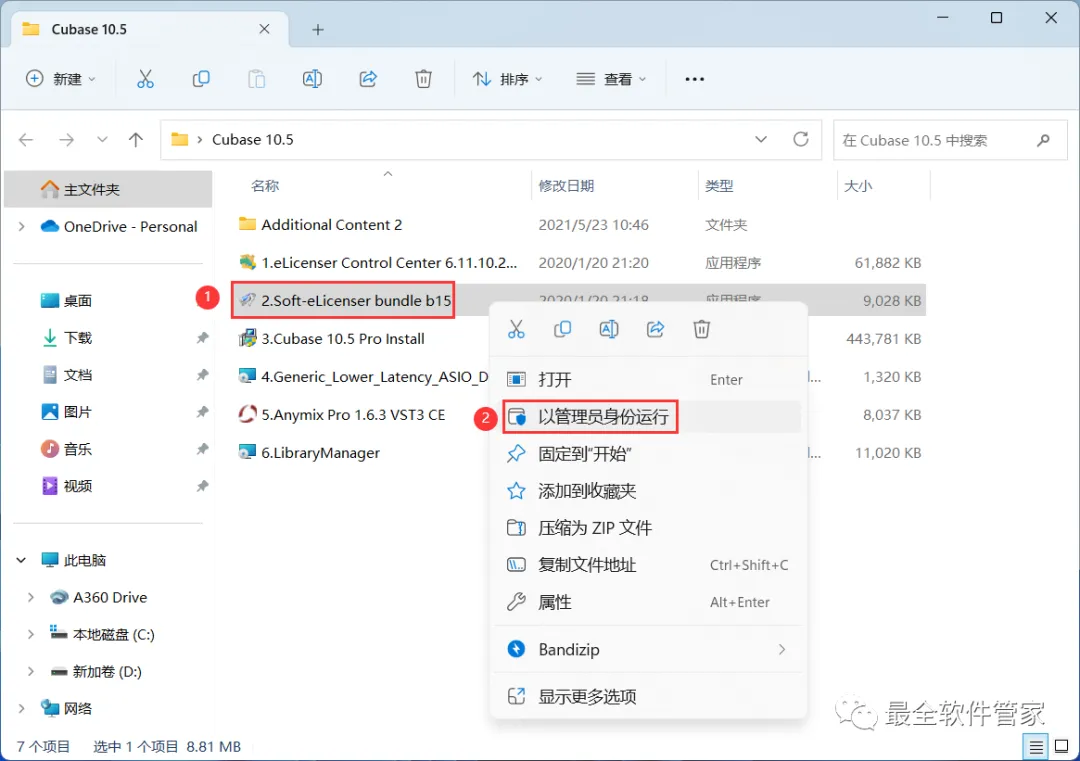Expand the address bar history dropdown
Screen dimensions: 1080x761
coord(761,140)
